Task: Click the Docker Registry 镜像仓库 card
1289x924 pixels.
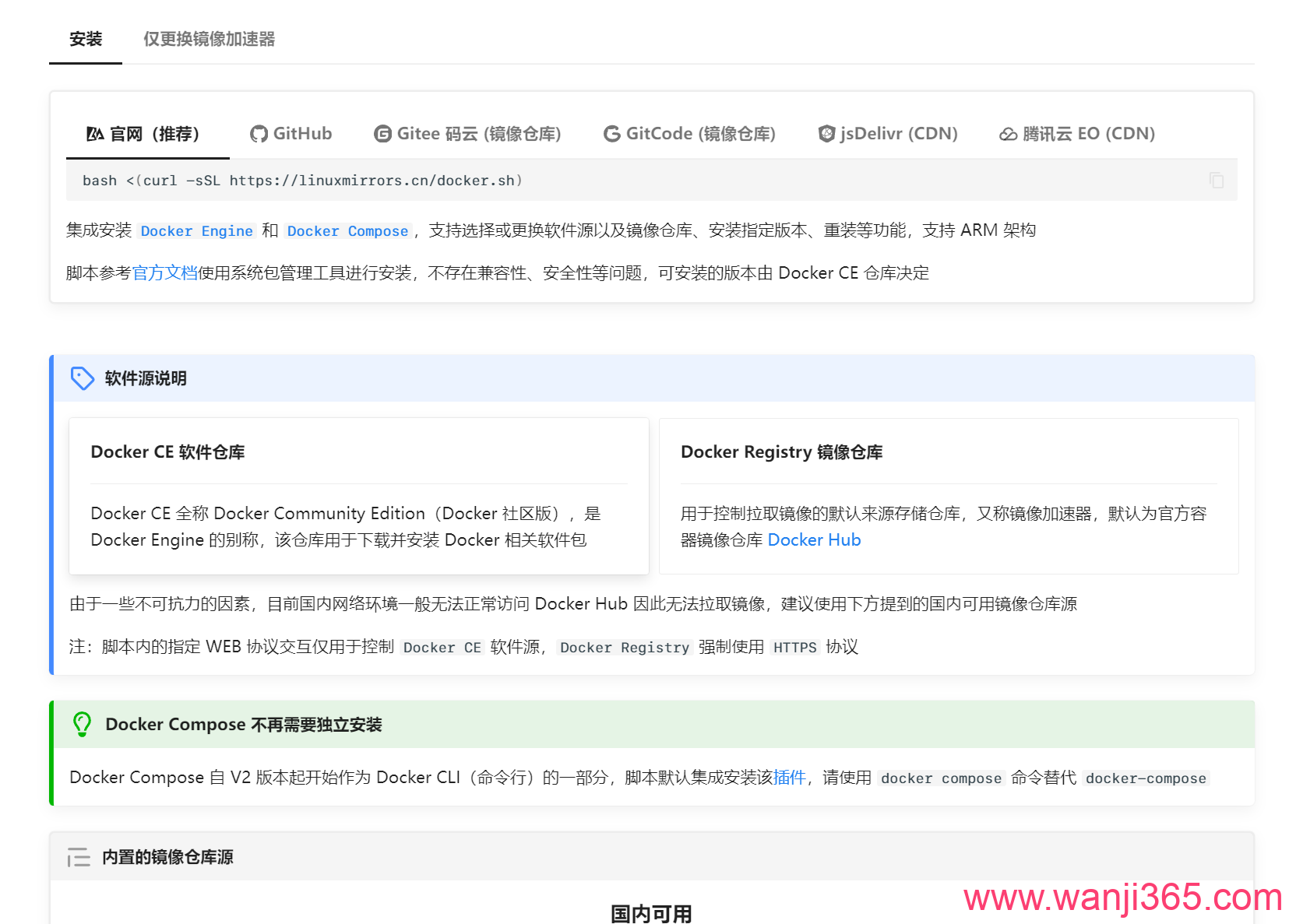Action: [949, 497]
